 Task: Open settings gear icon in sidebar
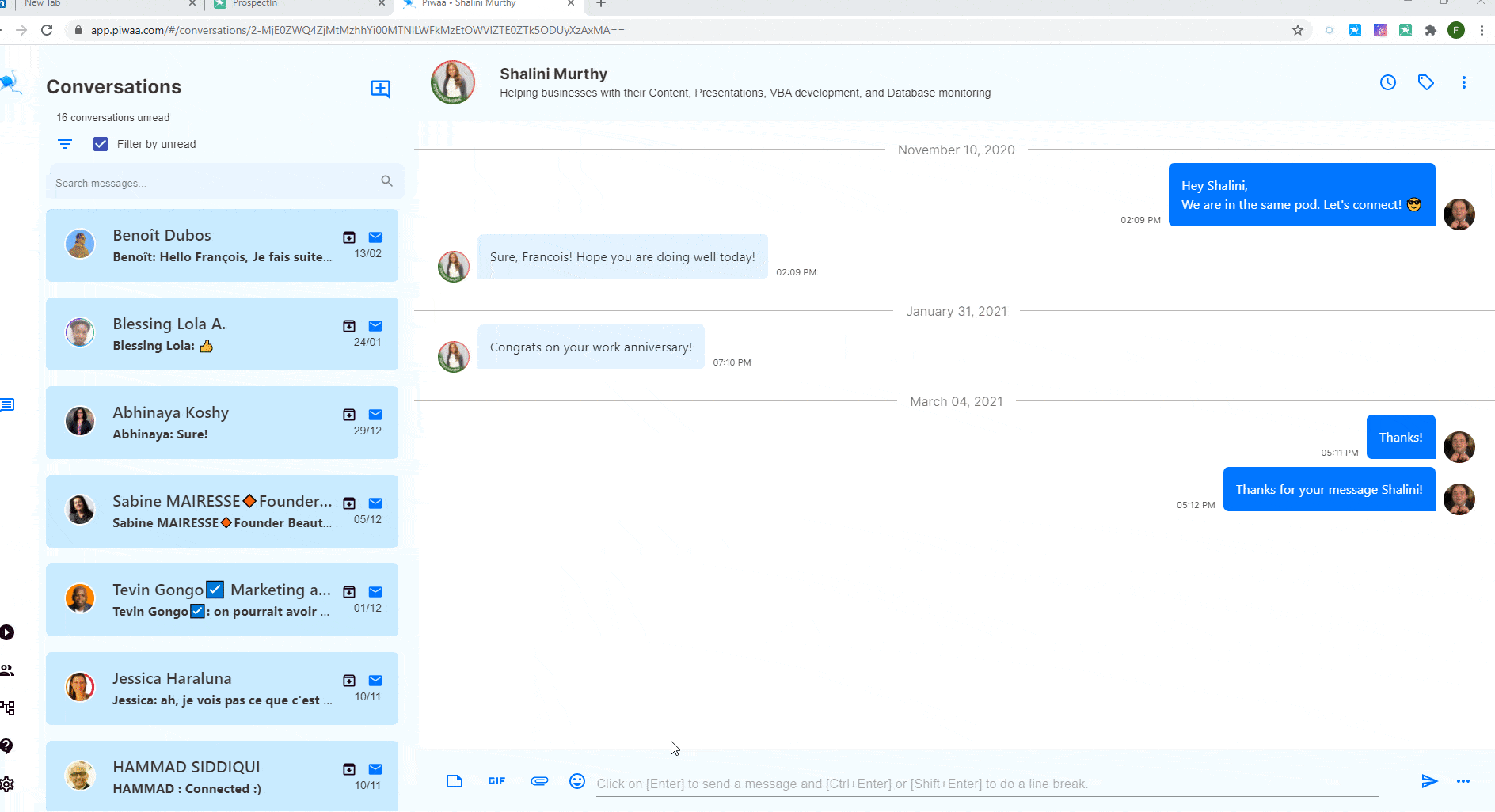pos(7,784)
